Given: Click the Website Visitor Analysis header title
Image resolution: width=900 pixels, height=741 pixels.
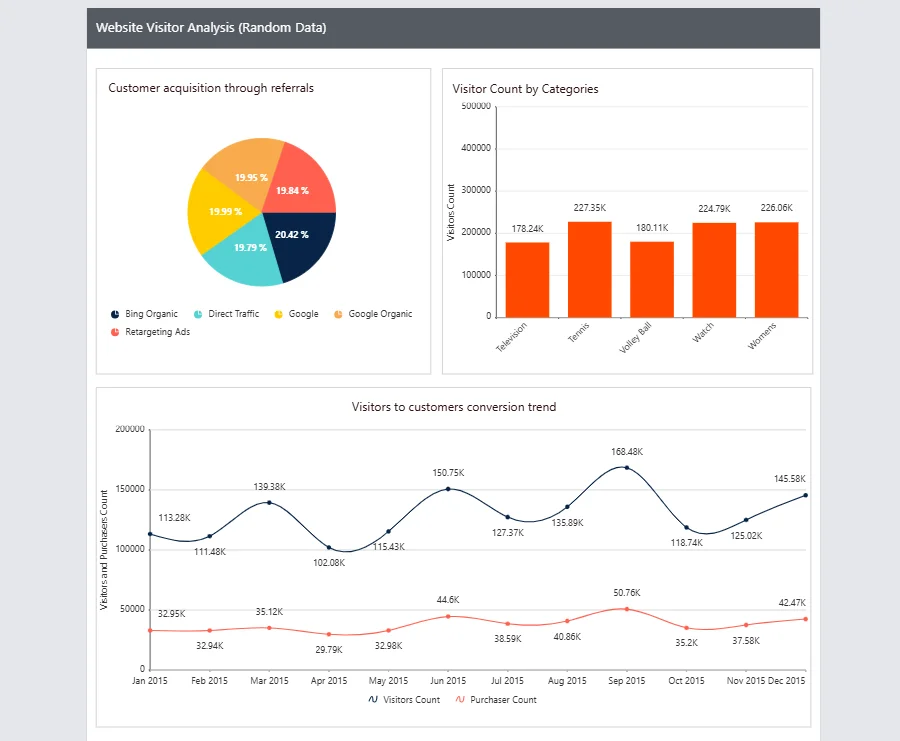Looking at the screenshot, I should (x=211, y=28).
